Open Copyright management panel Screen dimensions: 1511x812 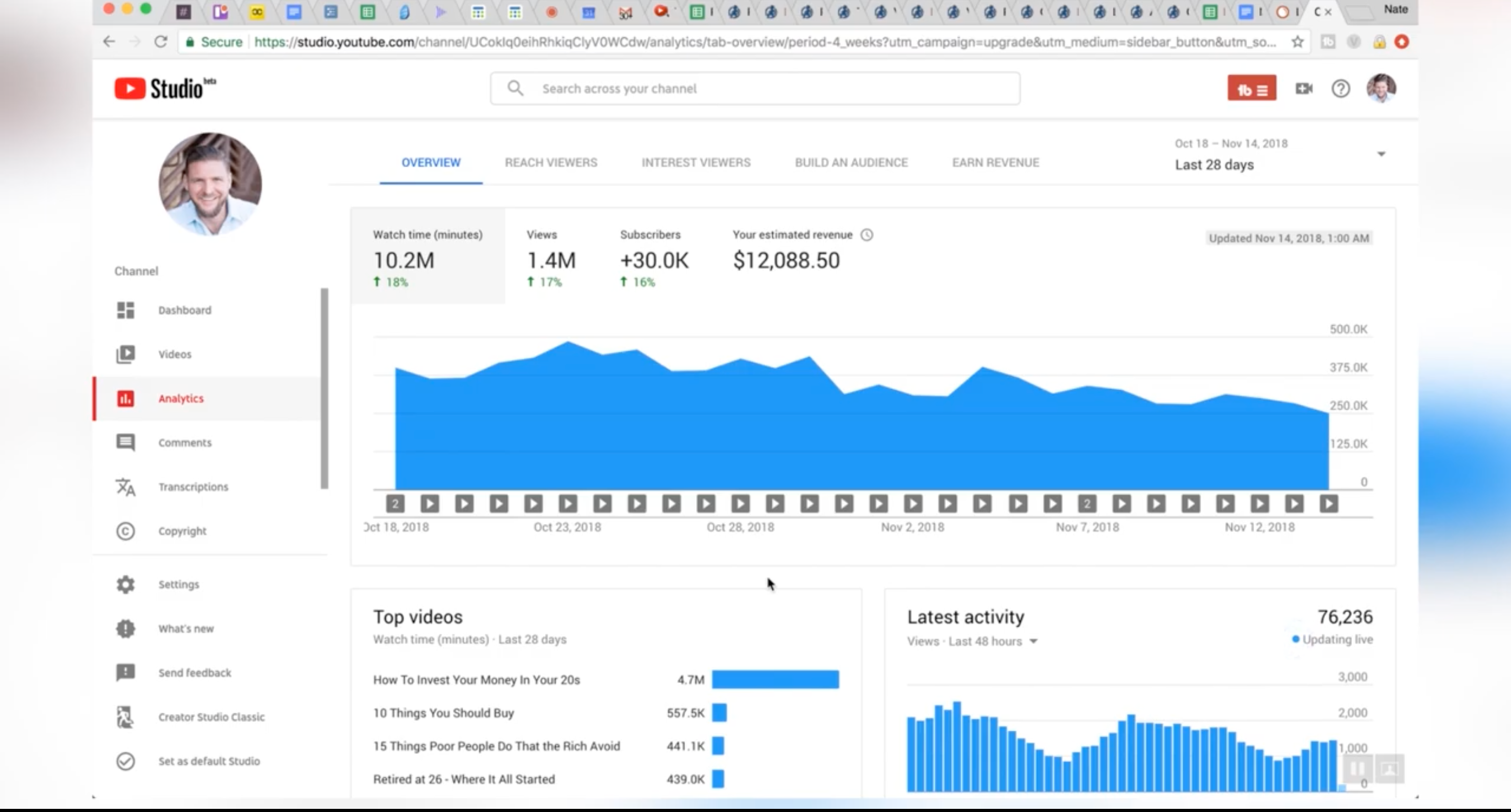[x=181, y=530]
